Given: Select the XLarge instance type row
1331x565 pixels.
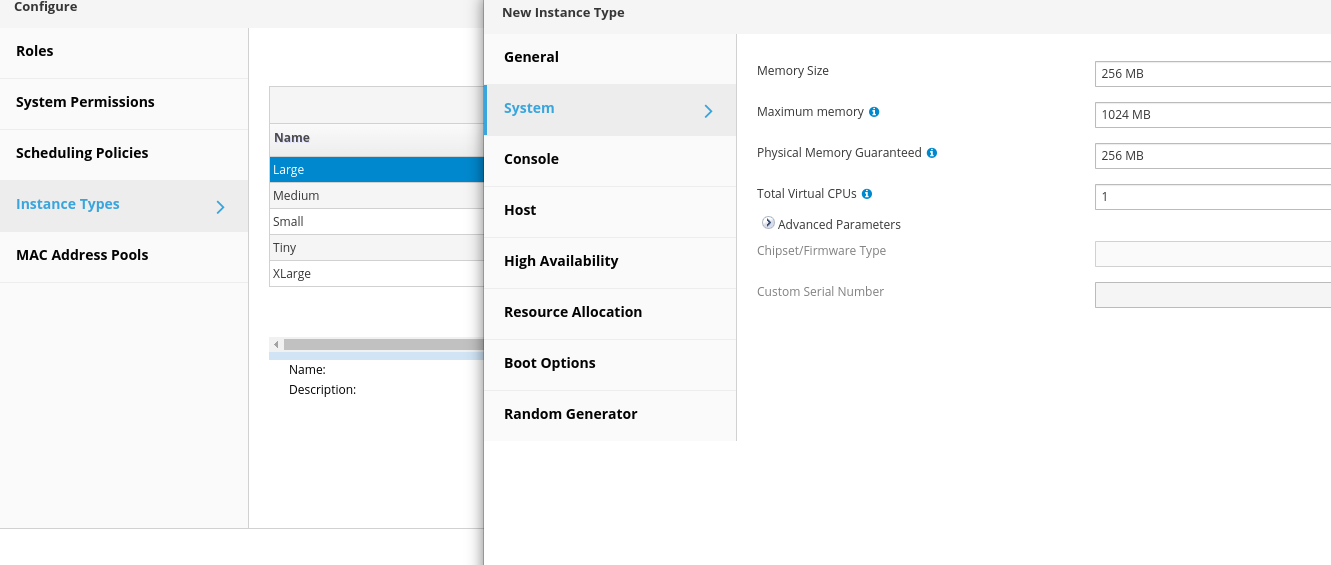Looking at the screenshot, I should tap(376, 274).
